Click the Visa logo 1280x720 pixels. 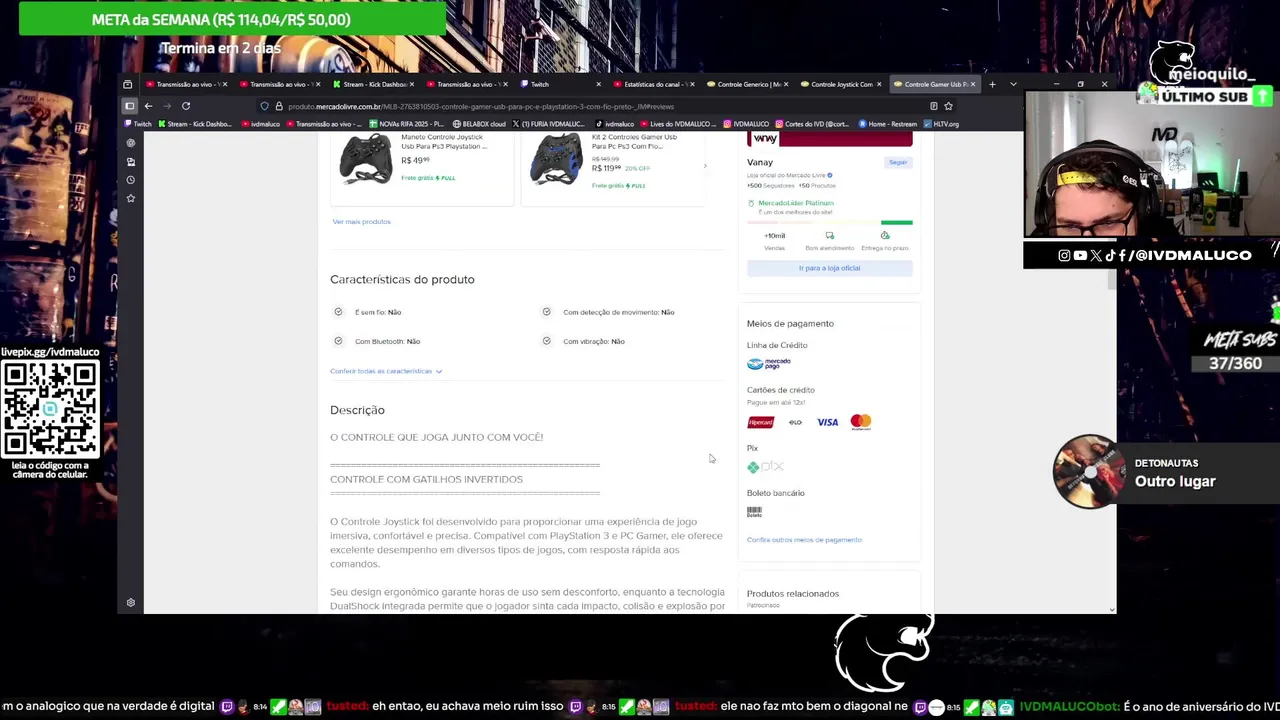point(827,422)
